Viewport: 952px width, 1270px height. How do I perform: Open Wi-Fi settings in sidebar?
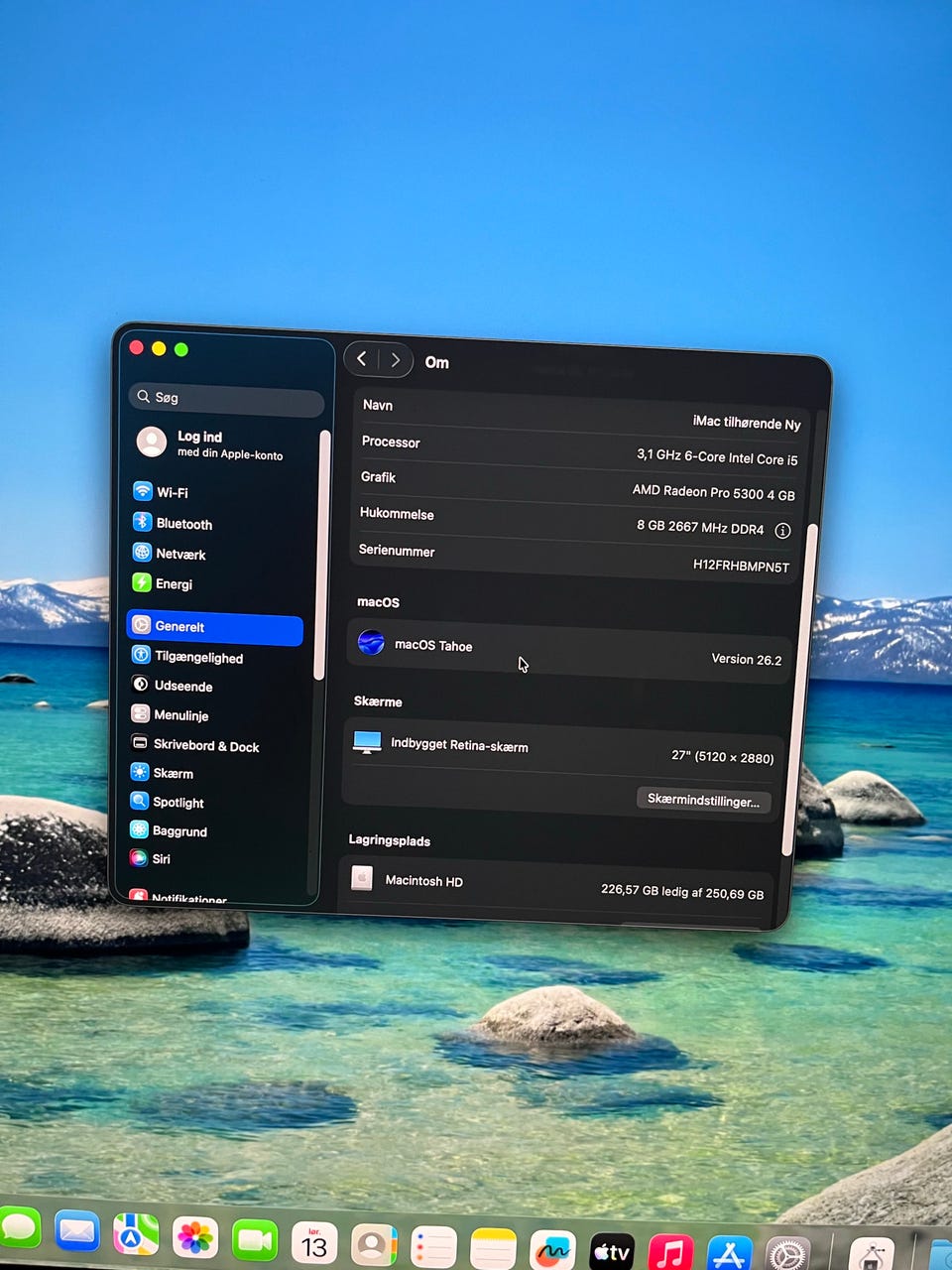point(161,491)
